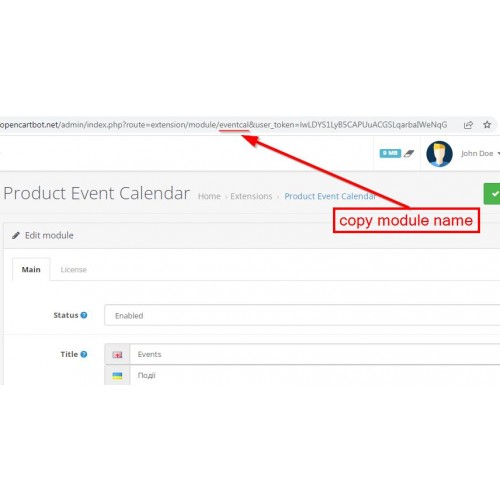Image resolution: width=500 pixels, height=500 pixels.
Task: Switch to the Main tab
Action: pos(31,269)
